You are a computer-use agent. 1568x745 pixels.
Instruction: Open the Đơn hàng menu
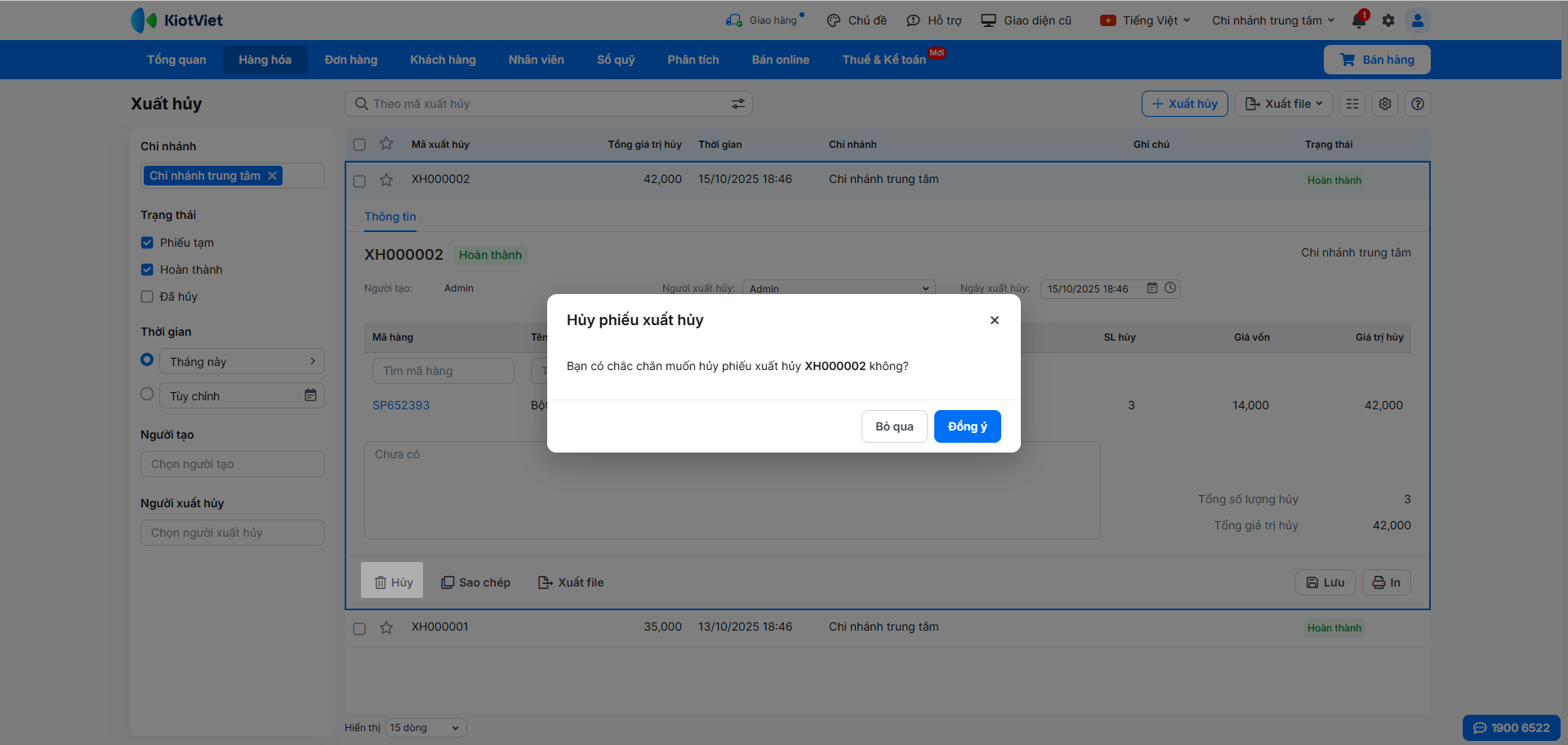point(351,60)
